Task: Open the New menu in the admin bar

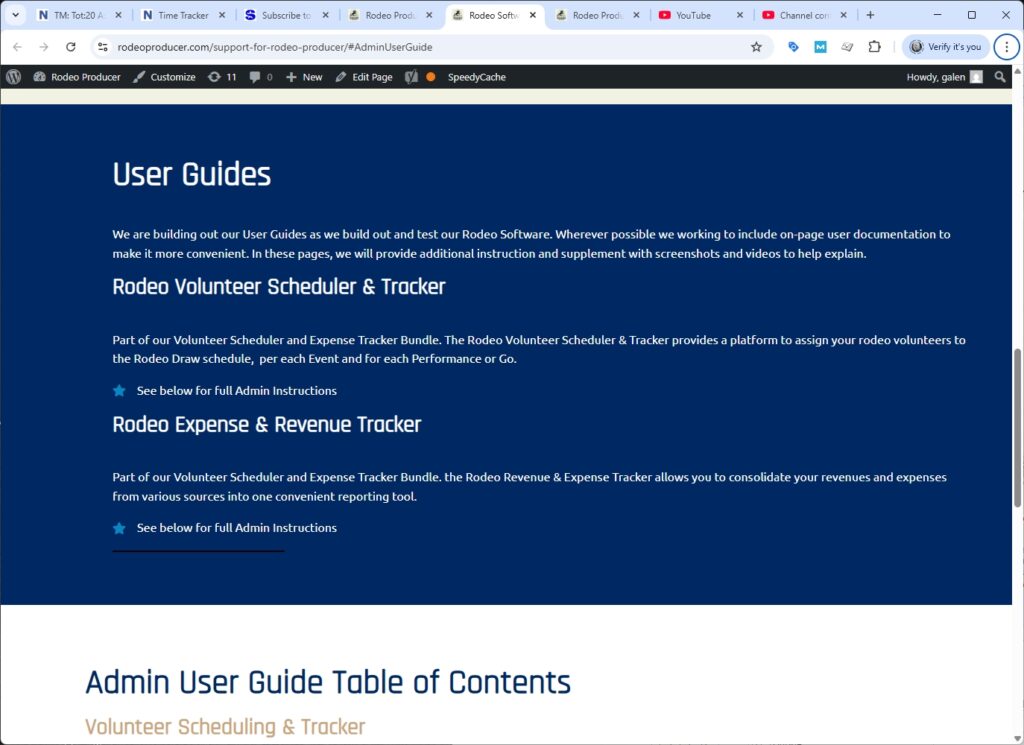Action: pos(303,77)
